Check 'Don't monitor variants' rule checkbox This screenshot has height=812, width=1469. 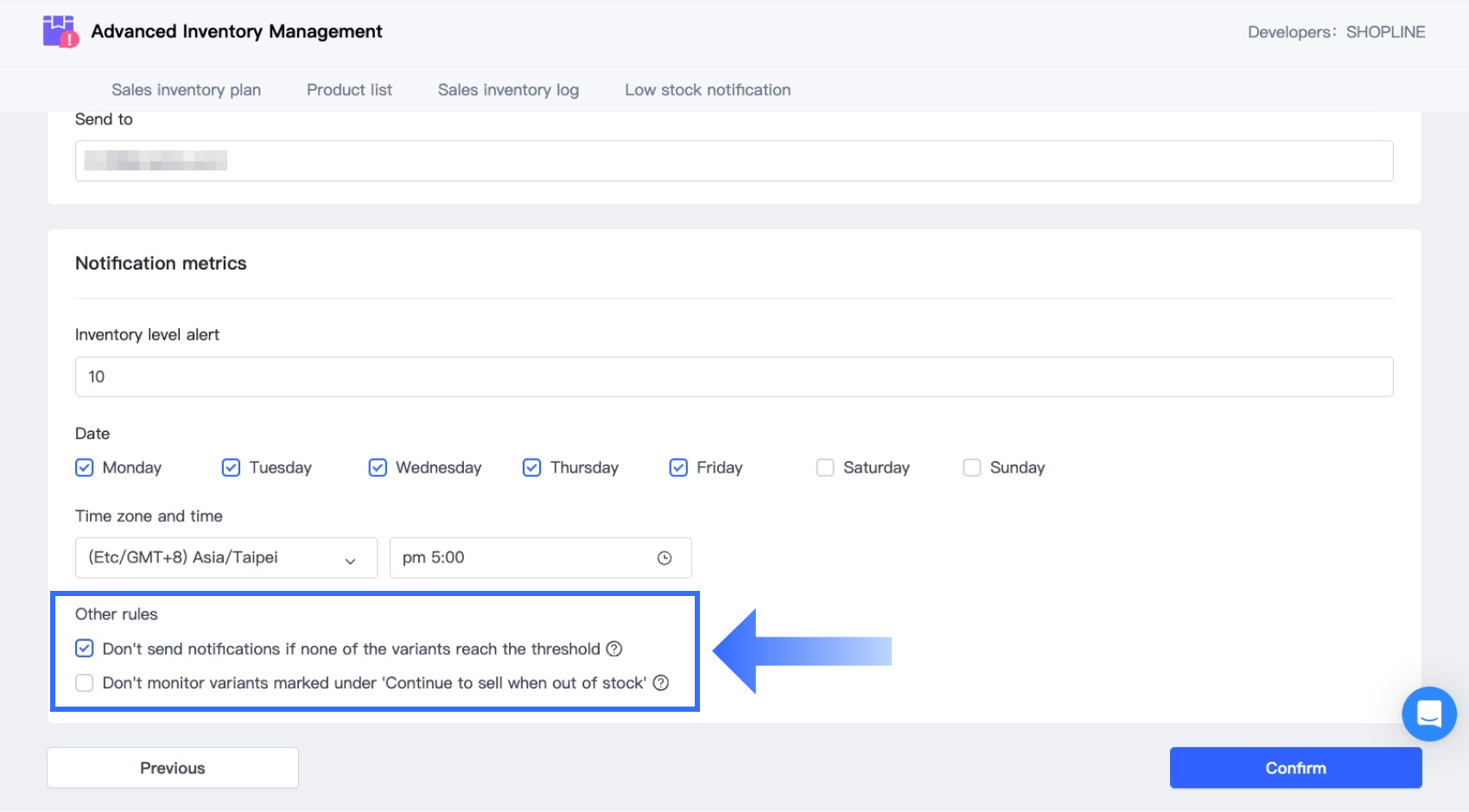85,682
